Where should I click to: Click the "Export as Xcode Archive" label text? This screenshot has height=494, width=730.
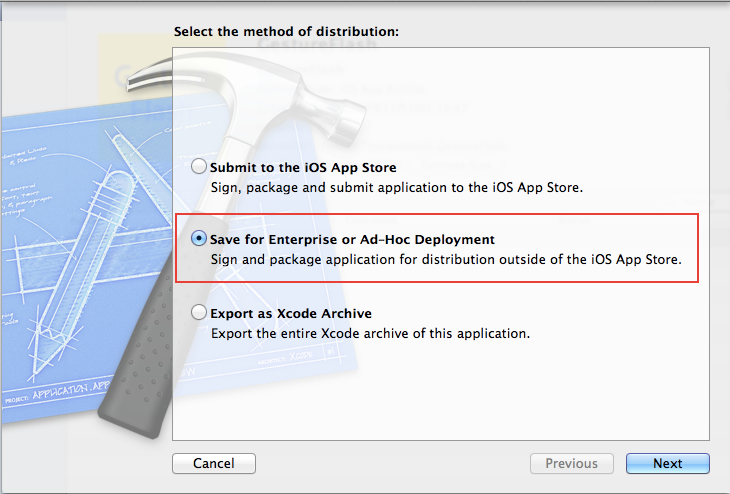coord(290,313)
